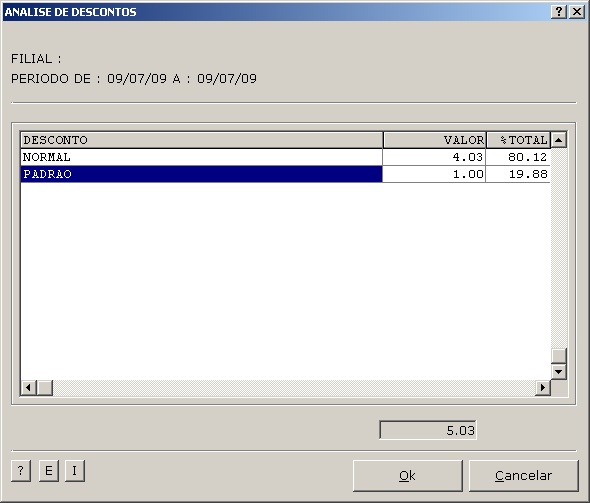This screenshot has height=503, width=590.
Task: Select the NORMAL discount row
Action: click(286, 157)
